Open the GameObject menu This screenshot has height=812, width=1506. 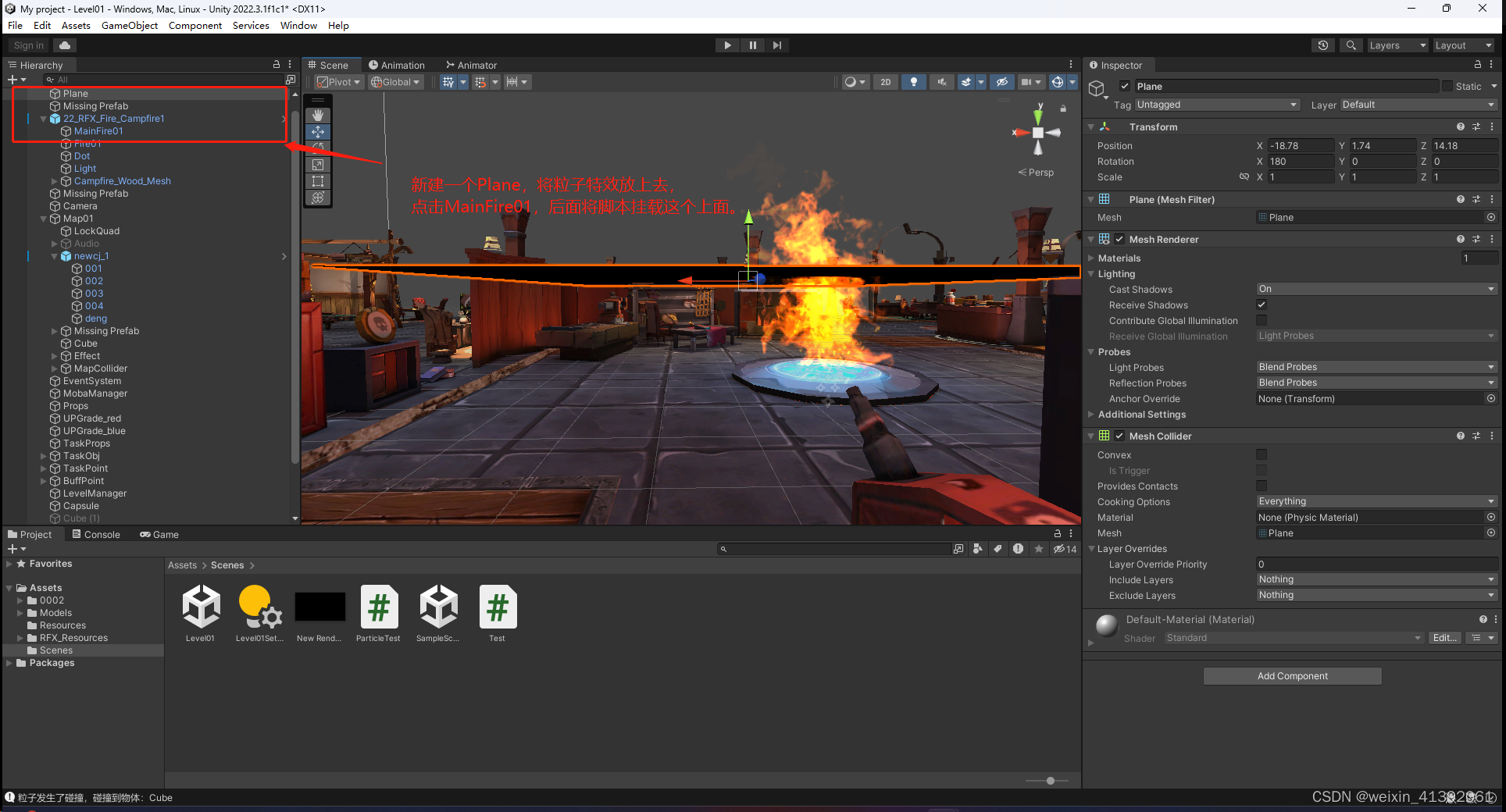130,25
